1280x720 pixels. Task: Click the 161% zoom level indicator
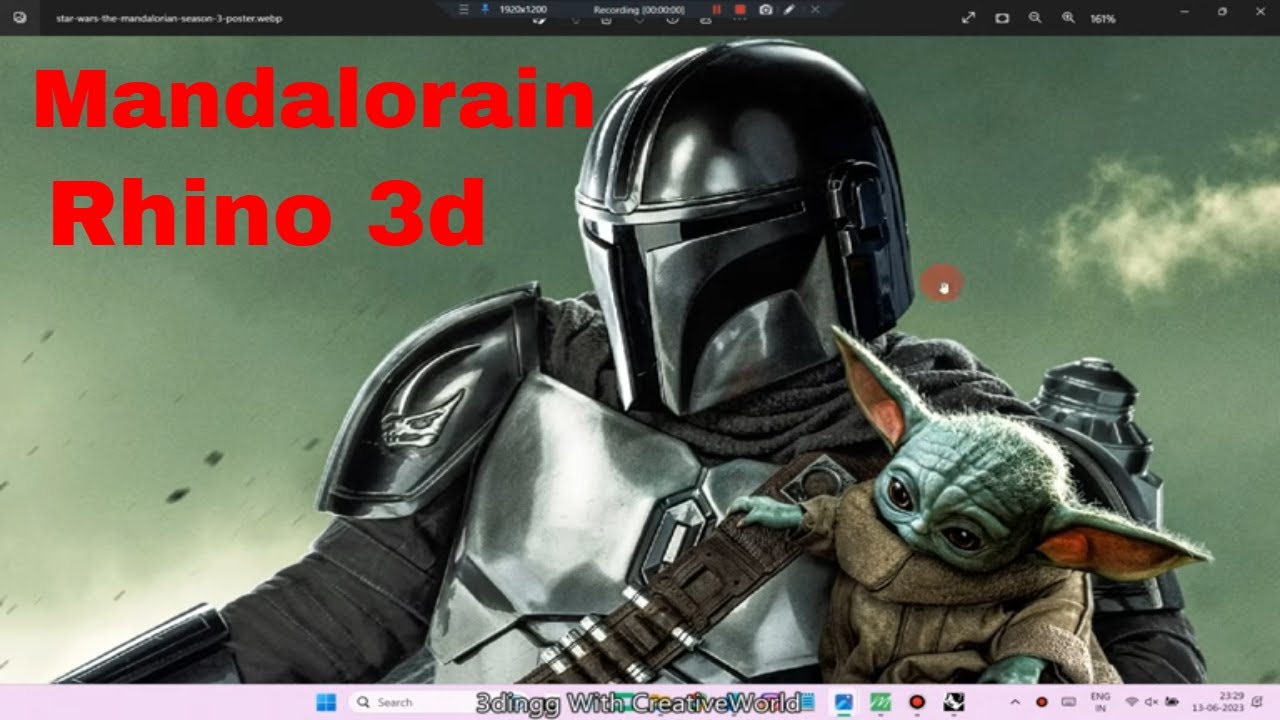(x=1103, y=18)
